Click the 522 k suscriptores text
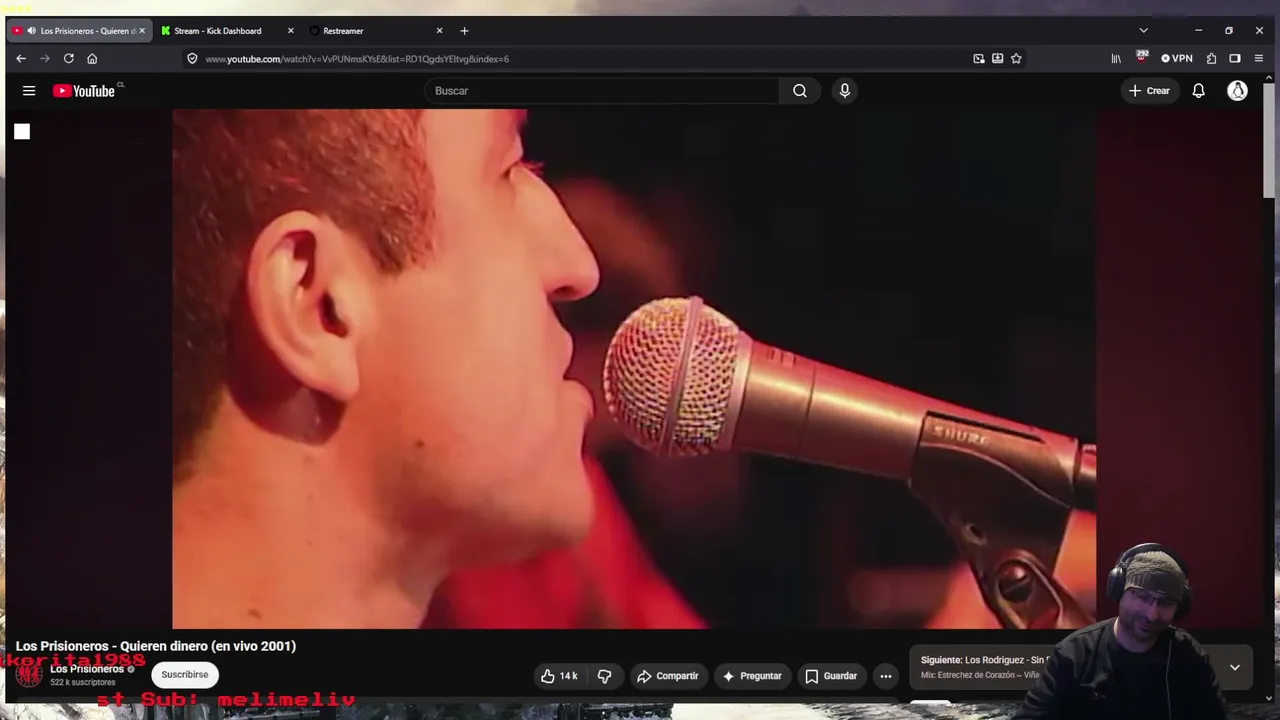Image resolution: width=1280 pixels, height=720 pixels. click(x=83, y=682)
